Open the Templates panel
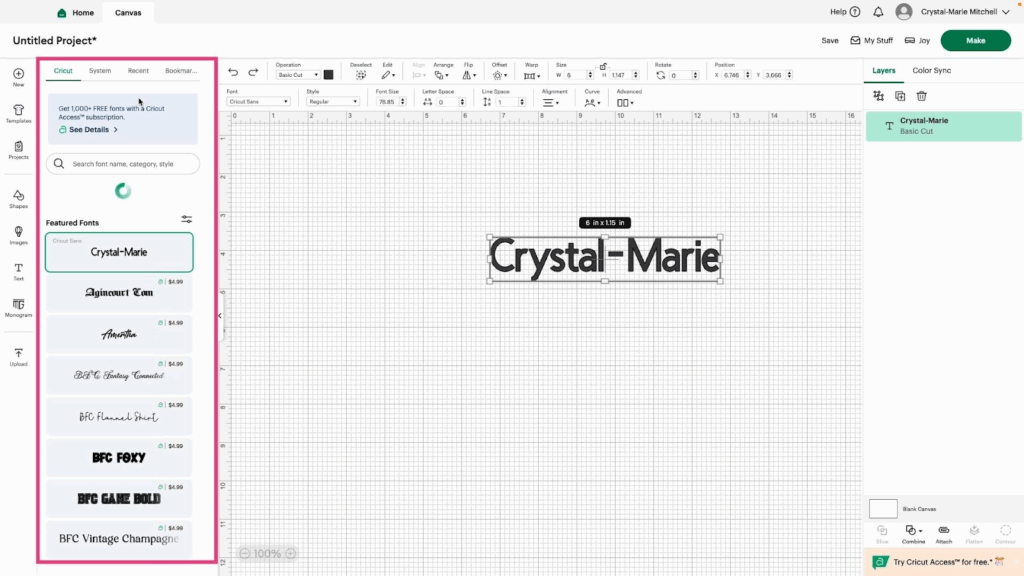 point(18,114)
